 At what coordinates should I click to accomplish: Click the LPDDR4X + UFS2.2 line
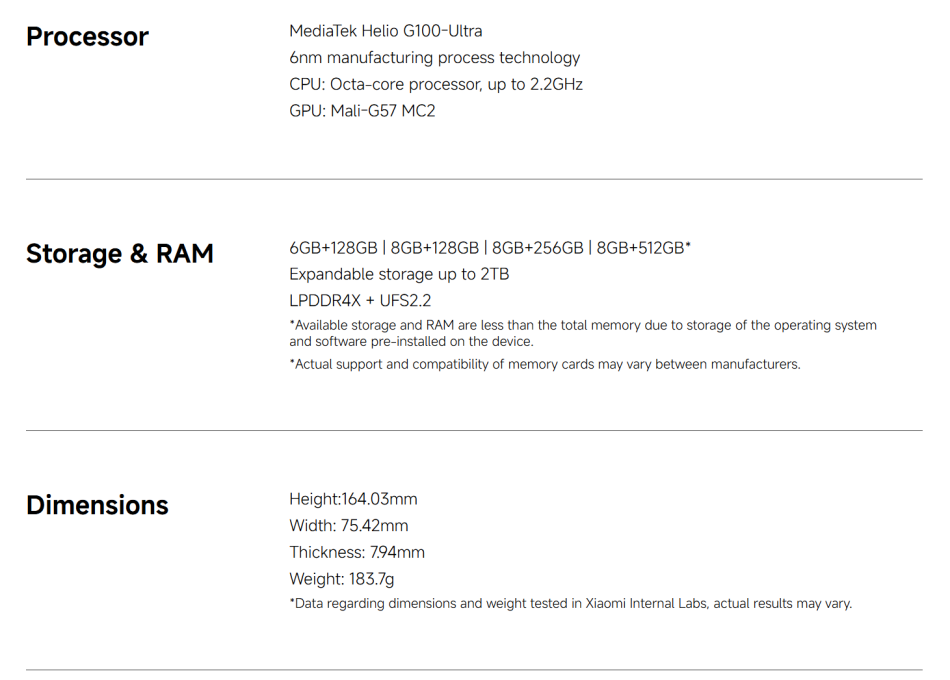point(360,300)
